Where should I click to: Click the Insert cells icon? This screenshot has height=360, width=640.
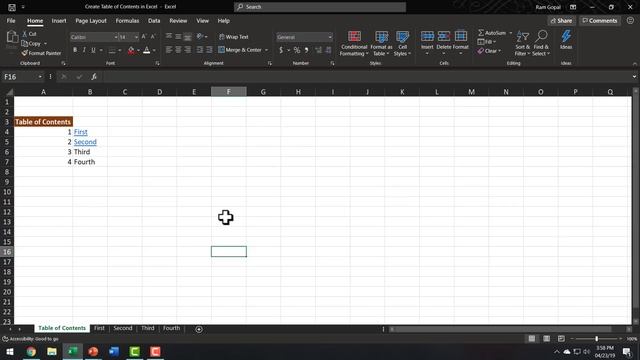(427, 37)
